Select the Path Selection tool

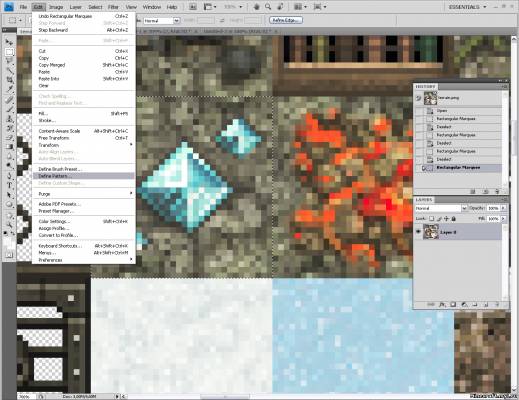coord(9,195)
